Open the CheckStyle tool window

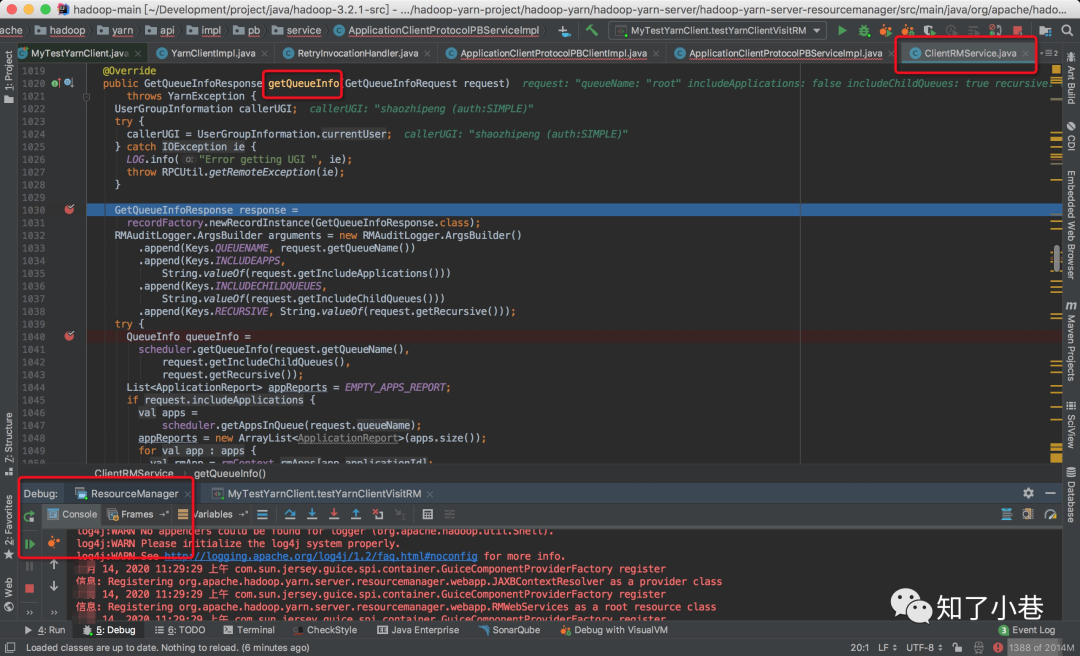(325, 630)
